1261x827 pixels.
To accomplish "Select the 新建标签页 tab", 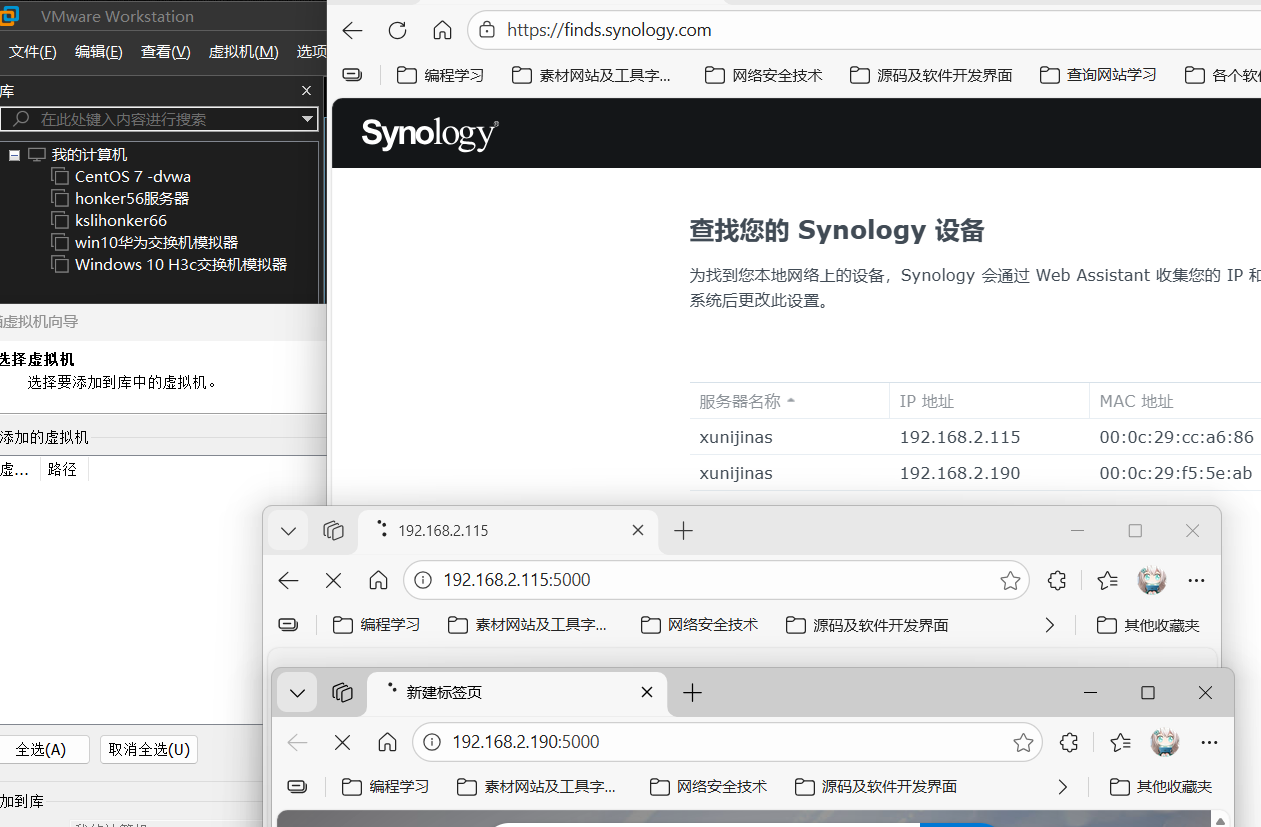I will (516, 692).
